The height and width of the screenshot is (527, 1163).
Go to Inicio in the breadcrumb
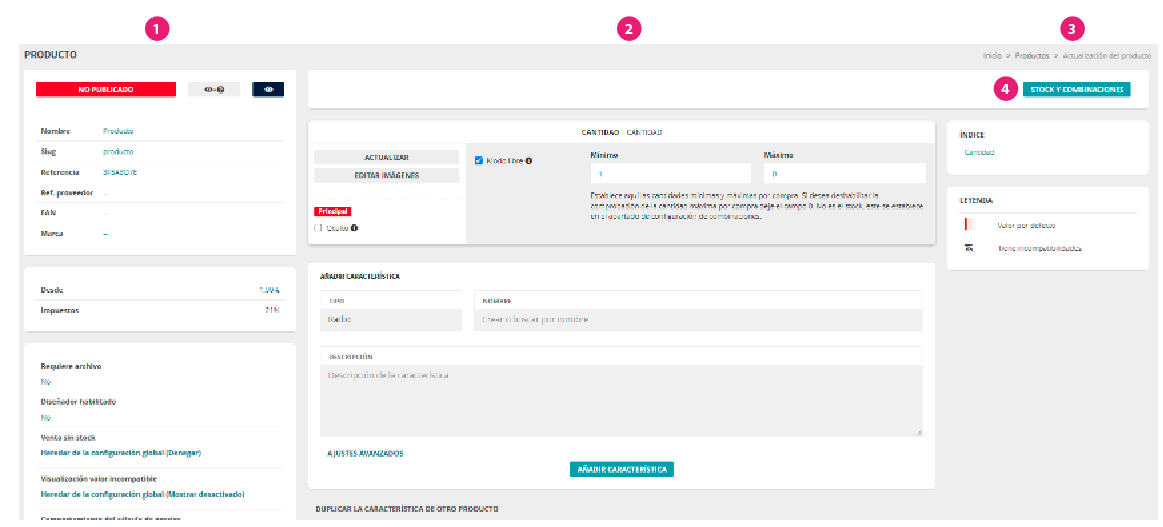[x=992, y=56]
